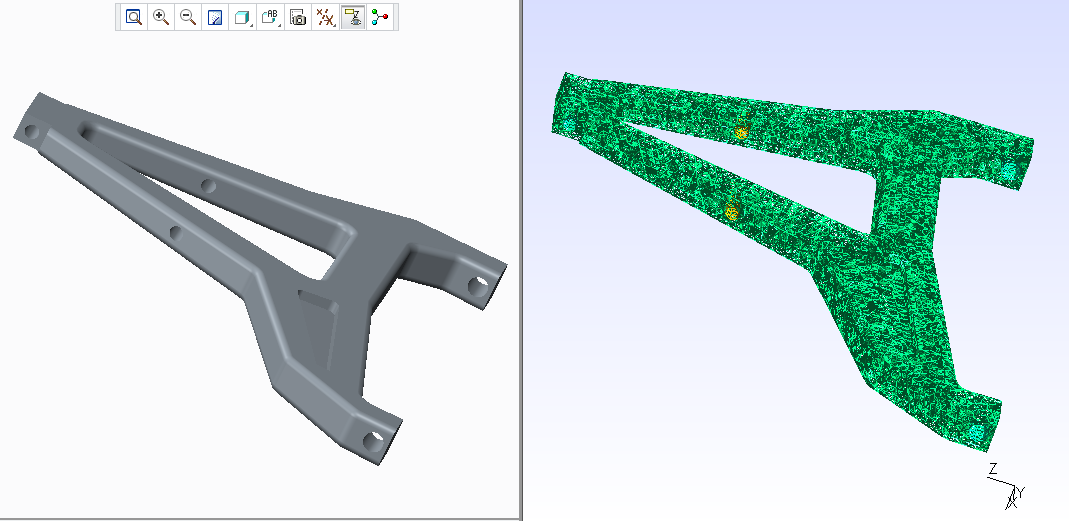Click the Refit view icon
The height and width of the screenshot is (521, 1069).
click(x=133, y=17)
